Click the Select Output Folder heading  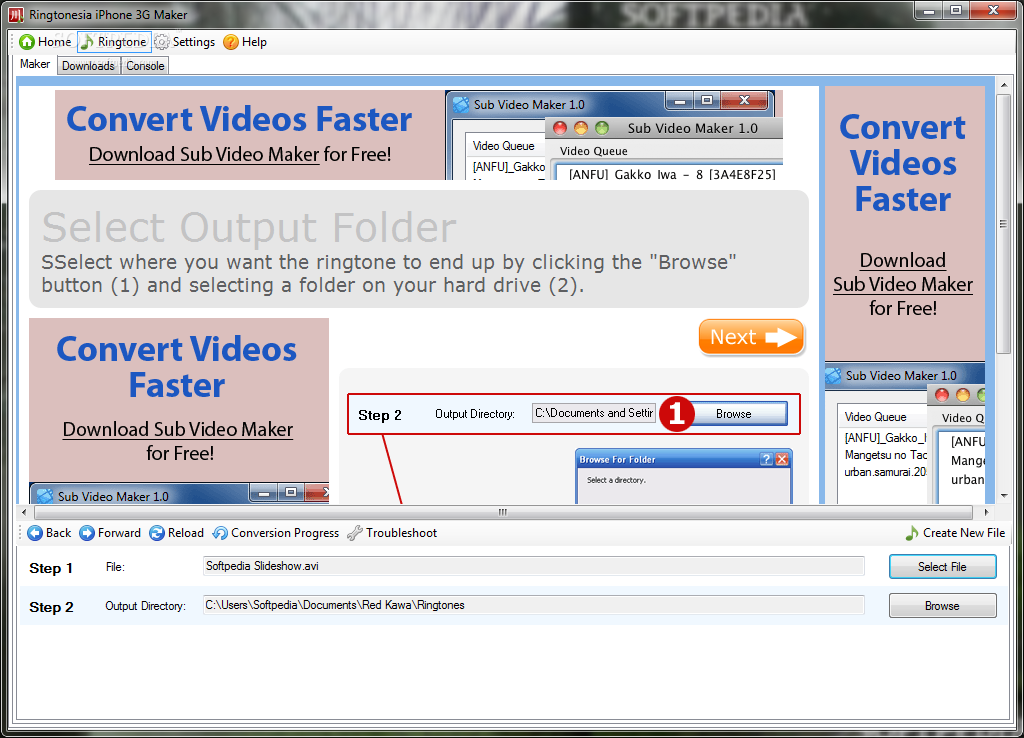[249, 227]
